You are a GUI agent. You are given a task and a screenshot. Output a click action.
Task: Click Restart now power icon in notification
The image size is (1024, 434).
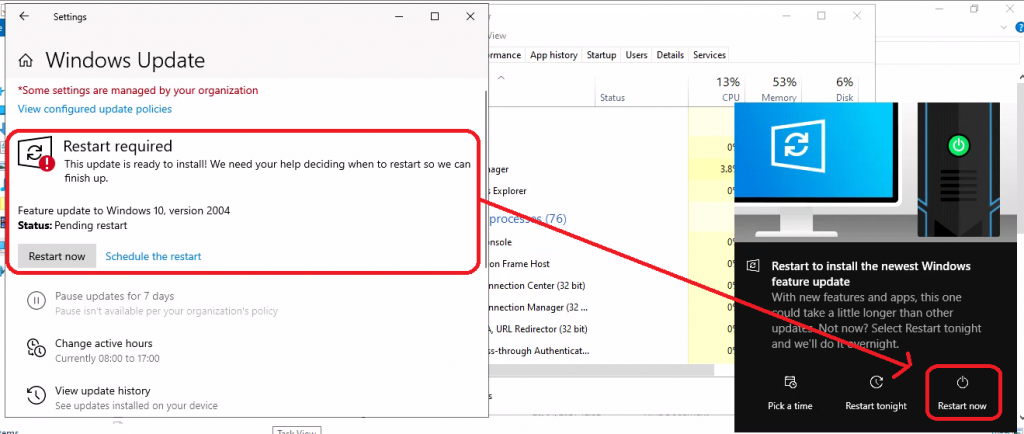coord(962,382)
